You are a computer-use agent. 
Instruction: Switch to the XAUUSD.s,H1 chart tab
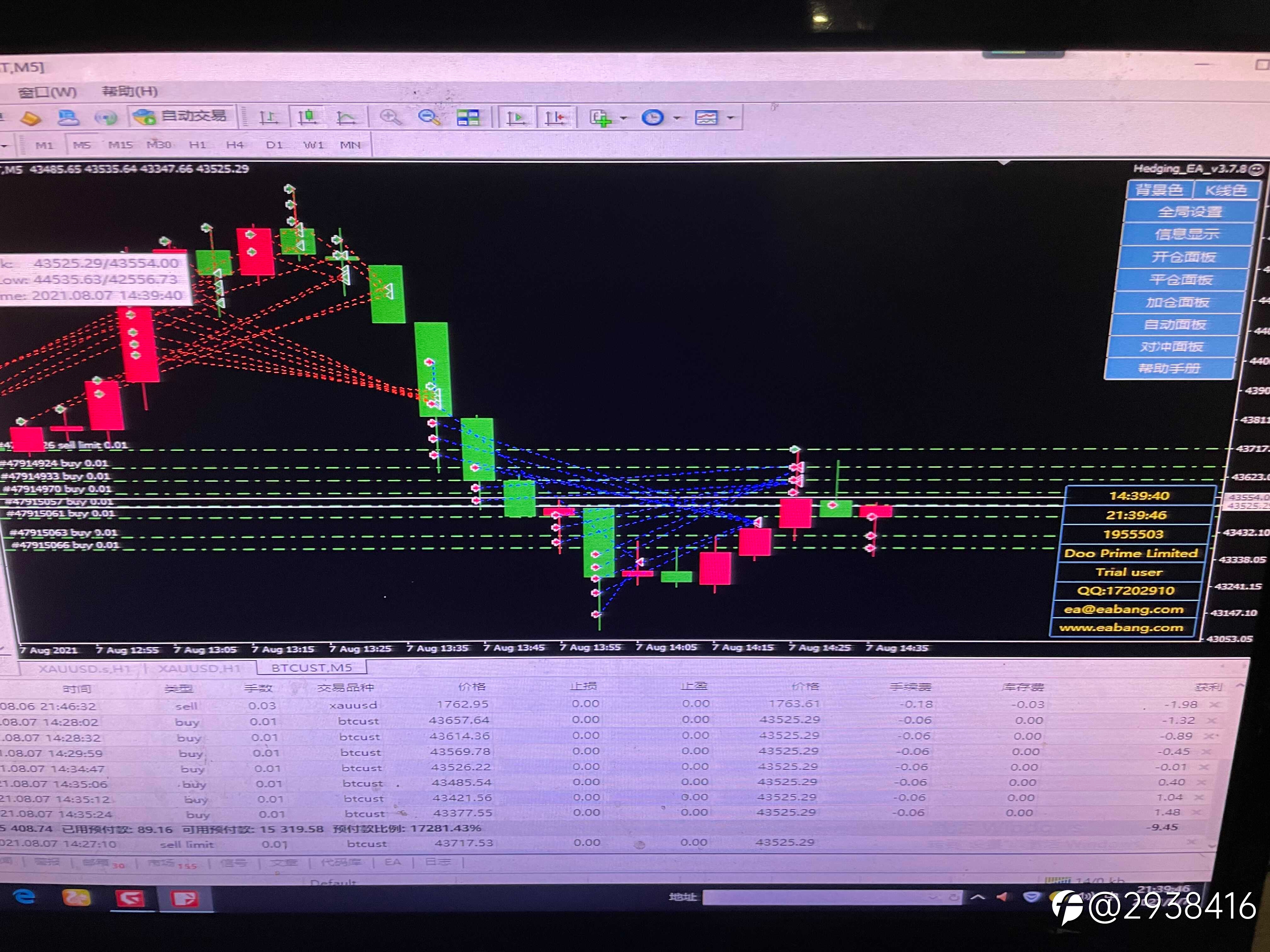click(84, 669)
